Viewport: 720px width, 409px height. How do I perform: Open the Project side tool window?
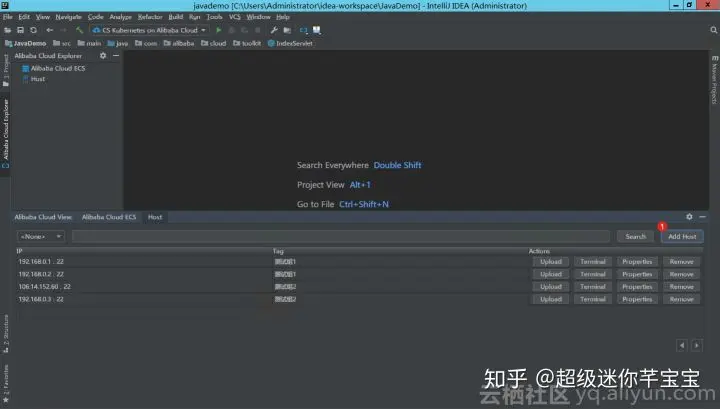[6, 70]
